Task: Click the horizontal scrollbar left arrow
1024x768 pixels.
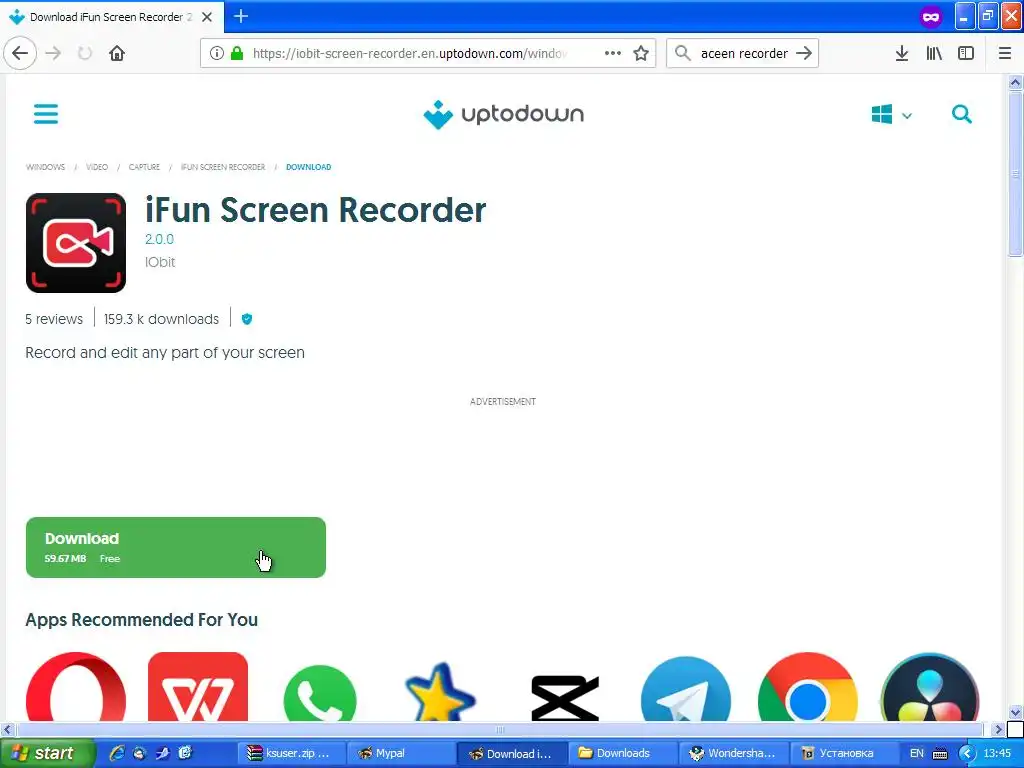Action: point(7,729)
